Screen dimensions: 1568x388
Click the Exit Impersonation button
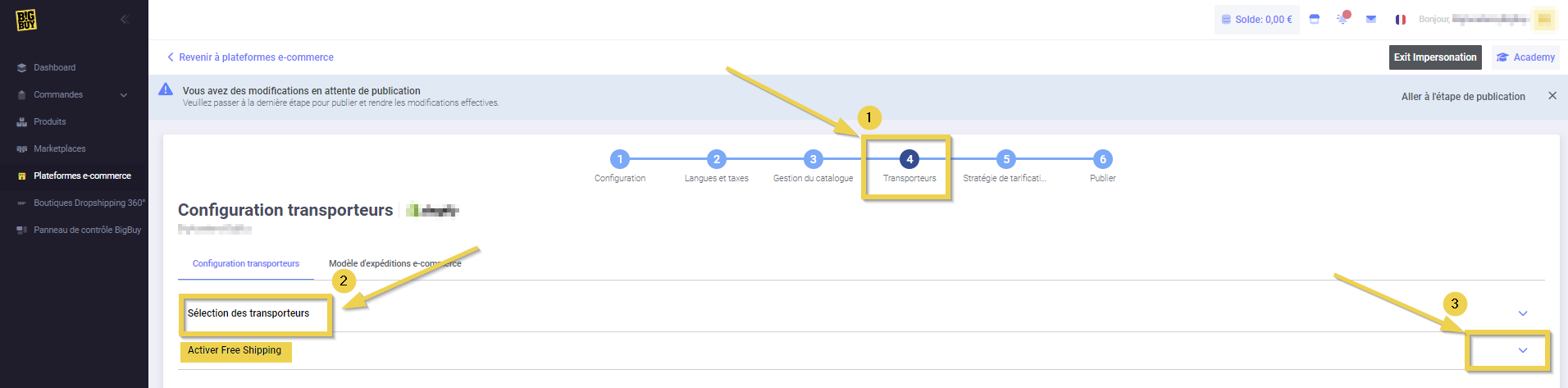click(x=1435, y=57)
